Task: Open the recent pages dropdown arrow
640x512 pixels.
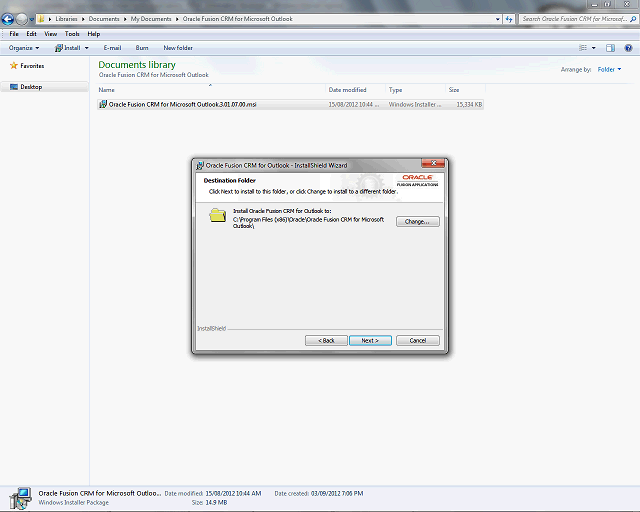Action: (31, 19)
